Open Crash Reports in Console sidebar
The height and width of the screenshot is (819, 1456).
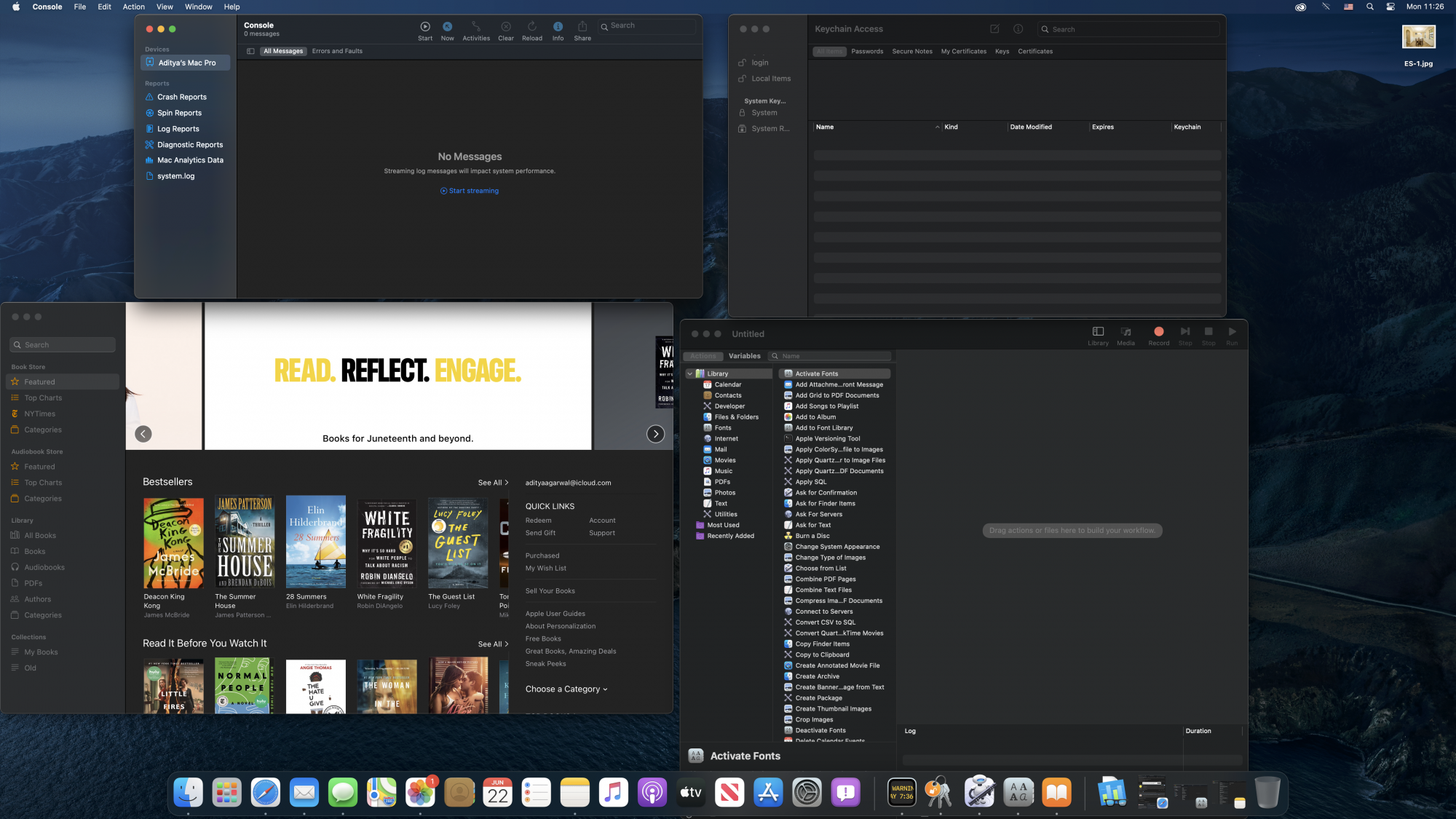pyautogui.click(x=181, y=97)
